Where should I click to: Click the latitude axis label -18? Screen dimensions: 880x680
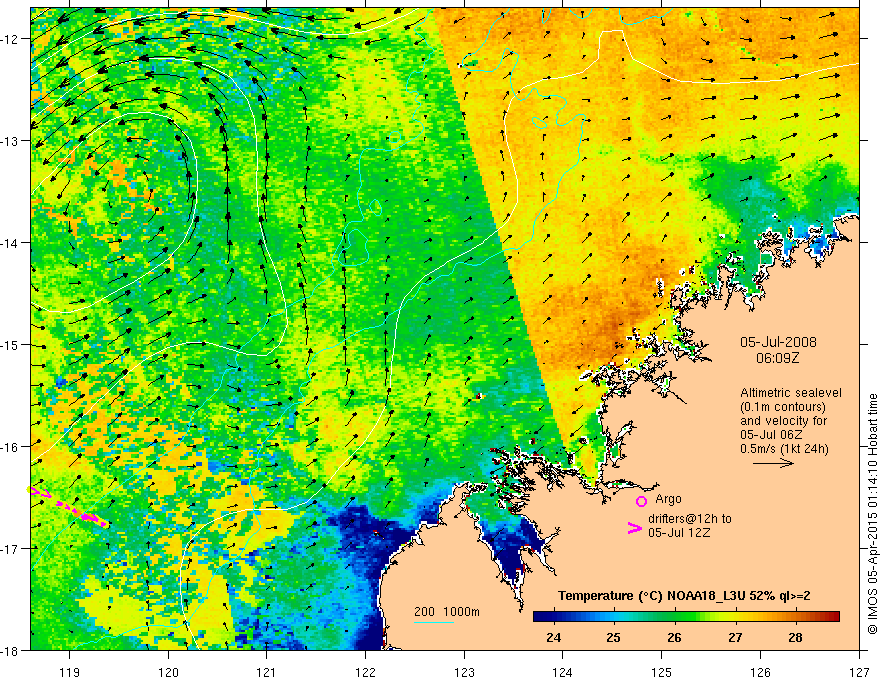click(10, 650)
